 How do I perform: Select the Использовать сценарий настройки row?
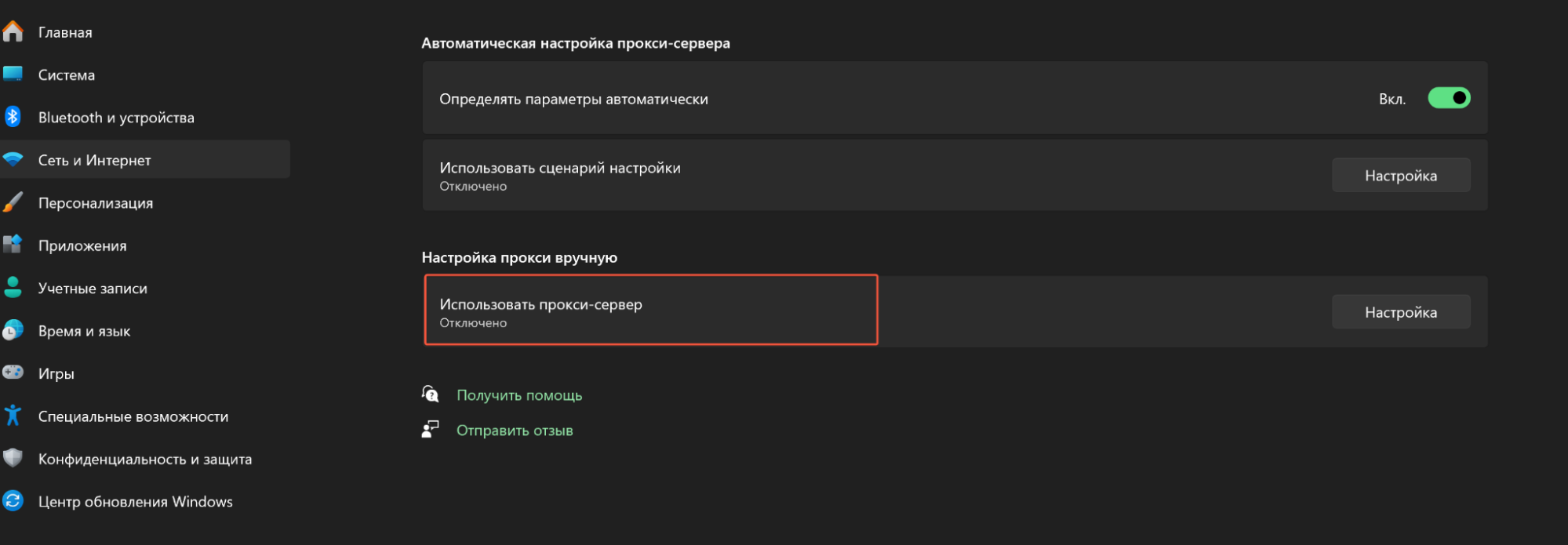[x=863, y=176]
